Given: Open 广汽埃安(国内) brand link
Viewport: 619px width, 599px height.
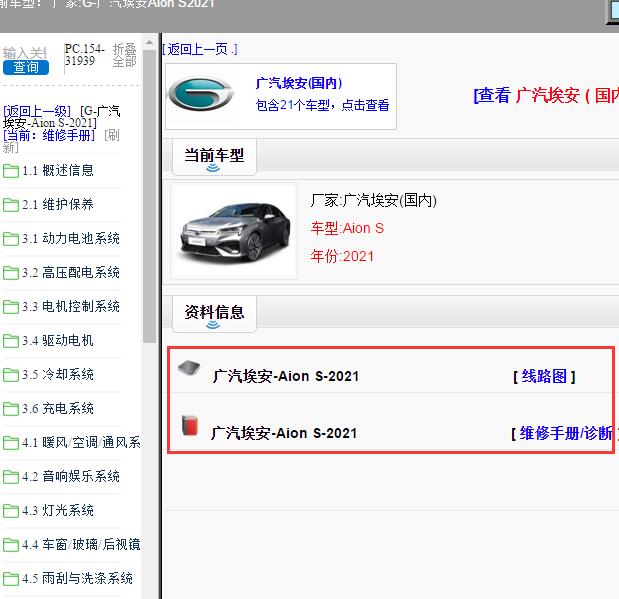Looking at the screenshot, I should click(x=299, y=83).
